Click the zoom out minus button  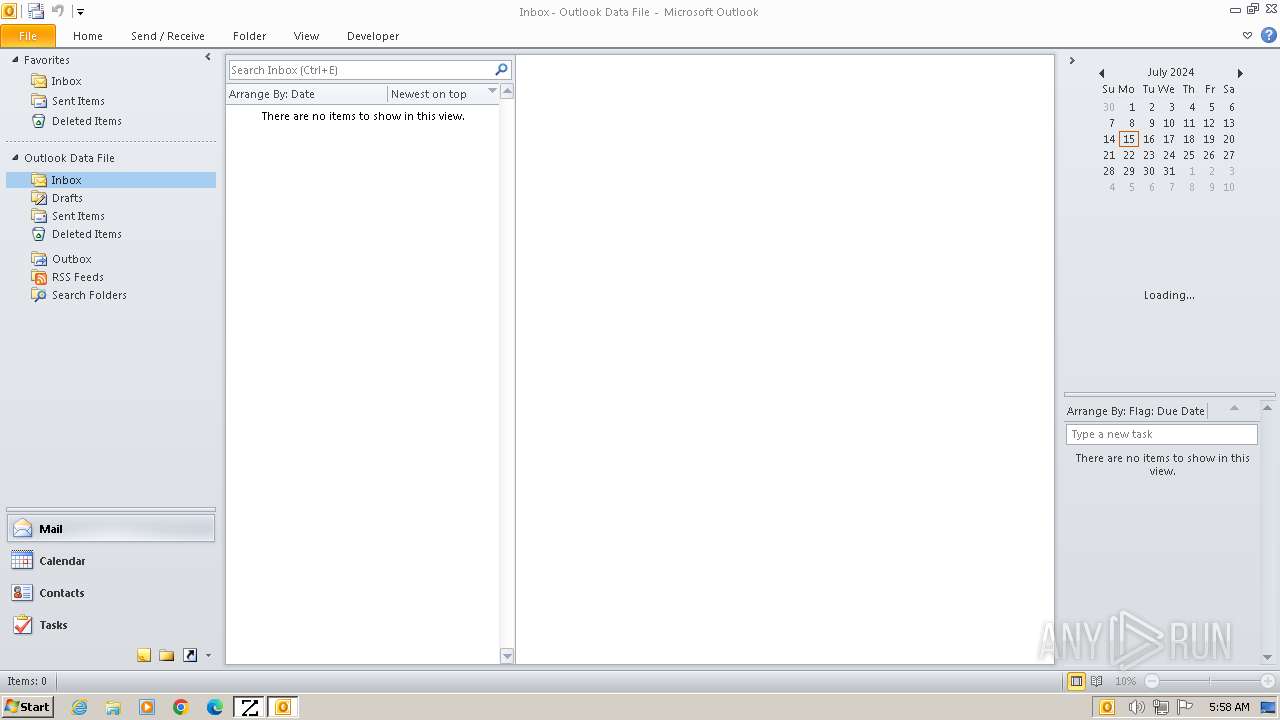tap(1152, 681)
